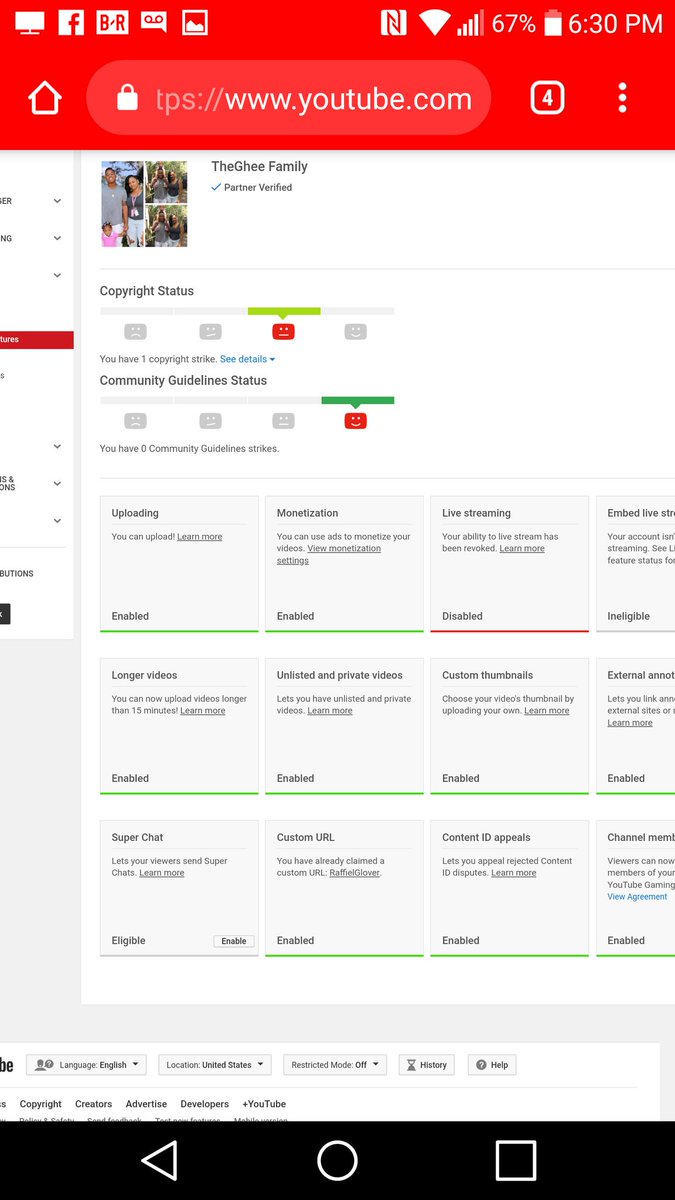Open Learn more under External annotations
The image size is (675, 1200).
630,723
